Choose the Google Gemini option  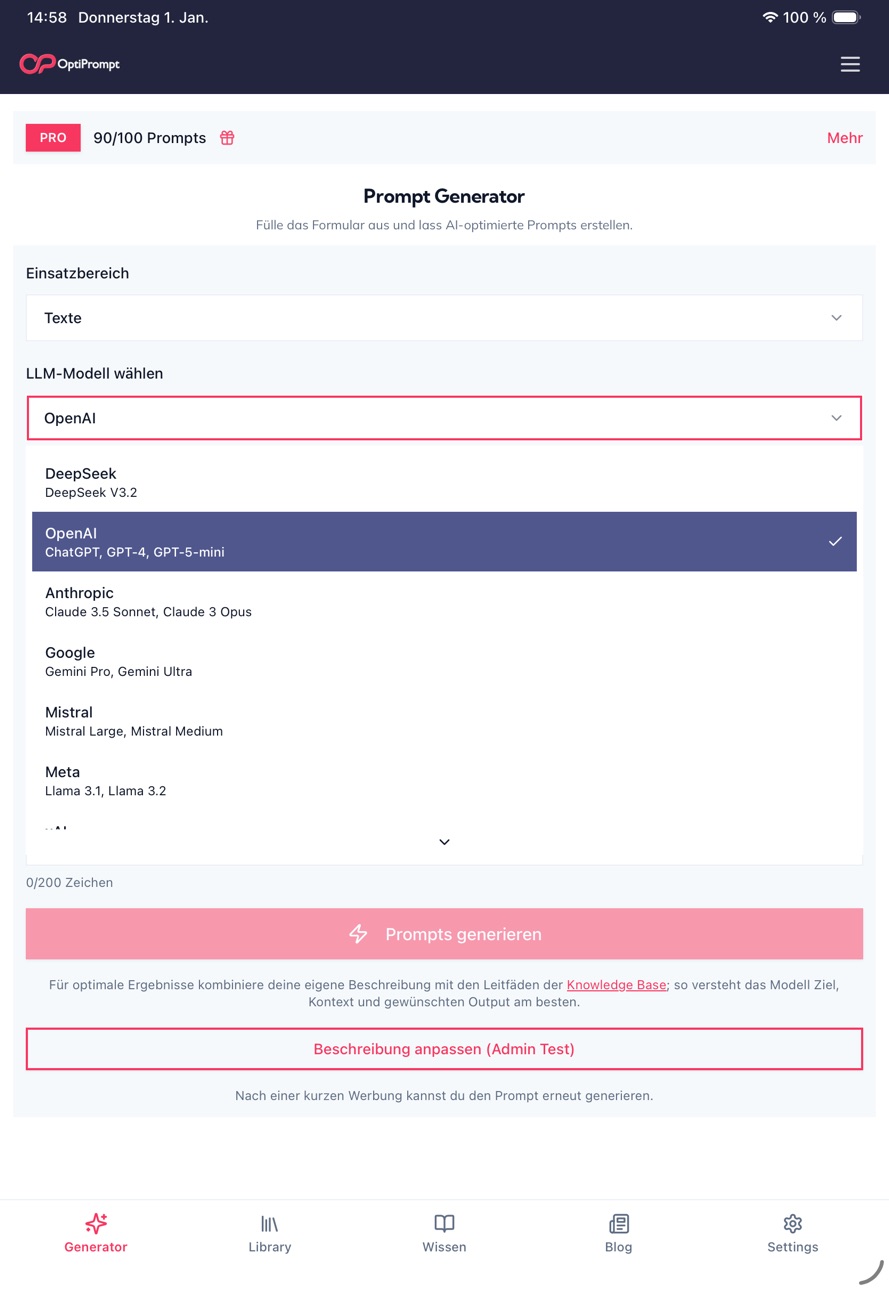444,661
